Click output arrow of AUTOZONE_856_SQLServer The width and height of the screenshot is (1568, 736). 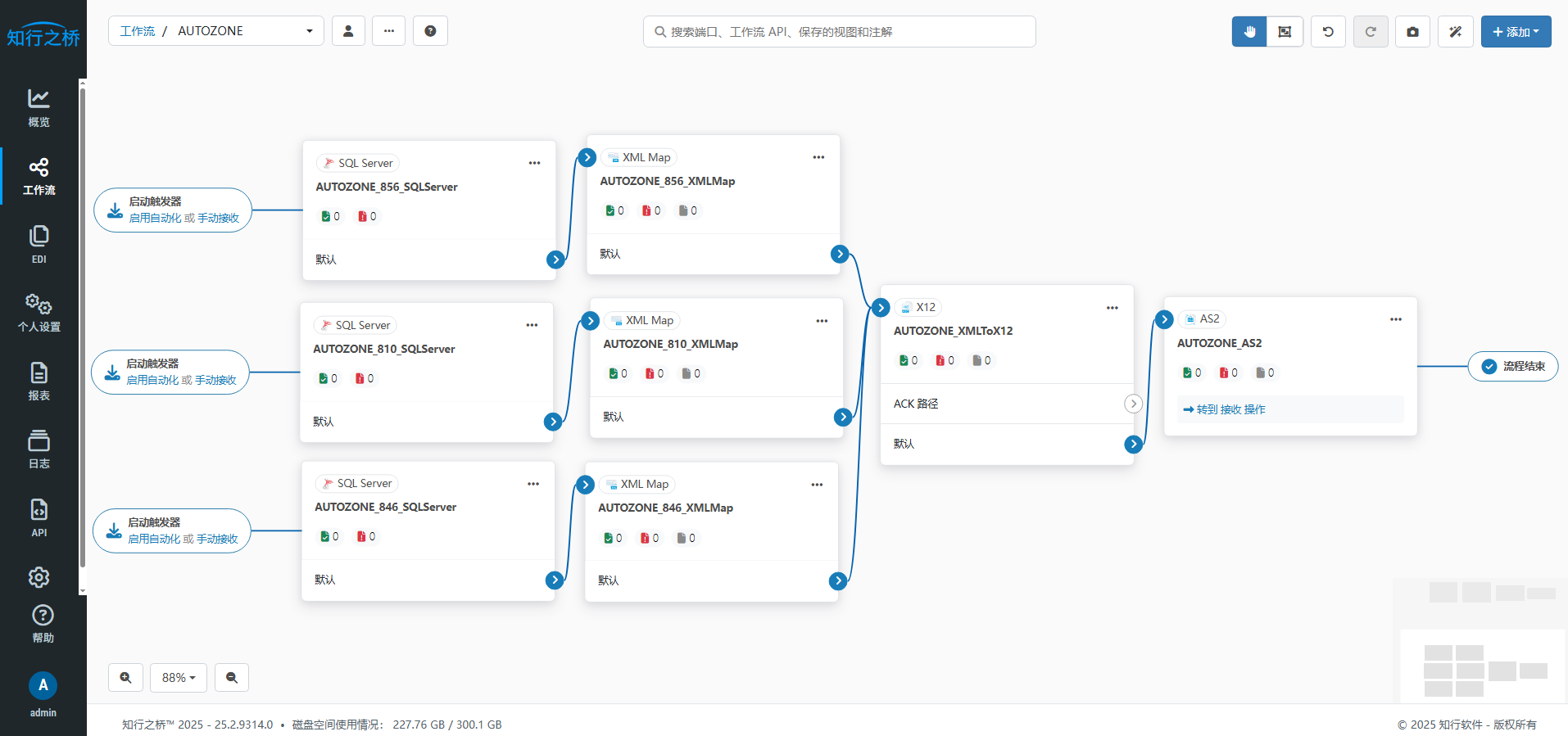coord(555,260)
